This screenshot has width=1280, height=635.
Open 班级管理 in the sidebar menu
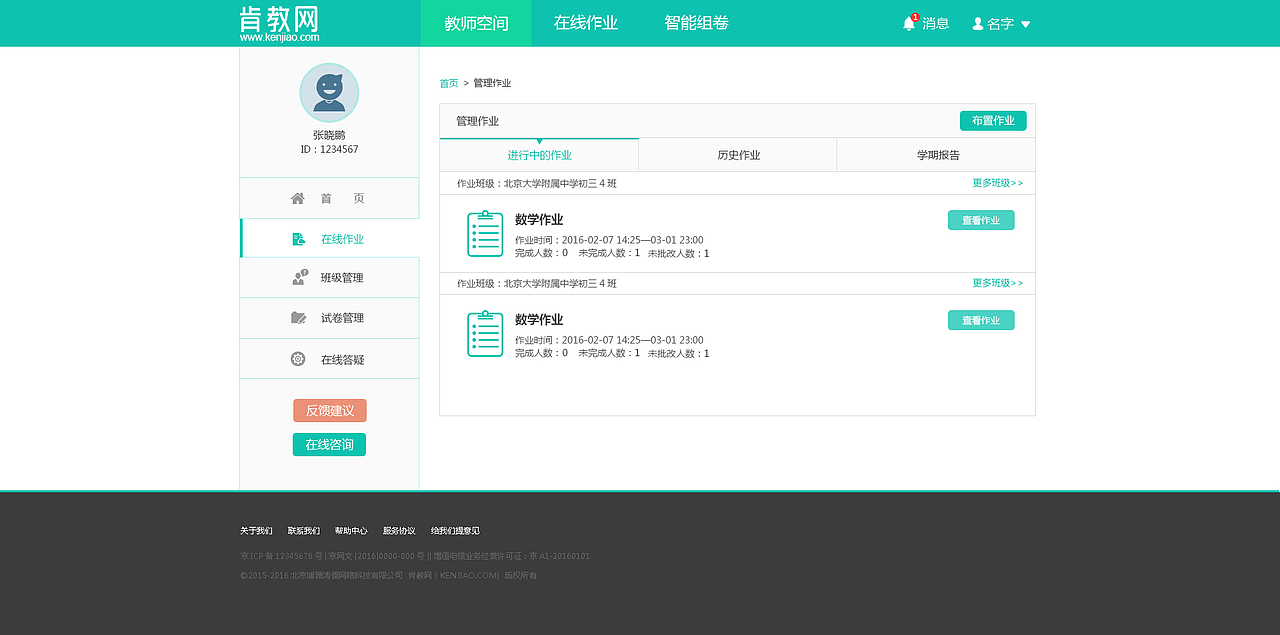tap(329, 278)
